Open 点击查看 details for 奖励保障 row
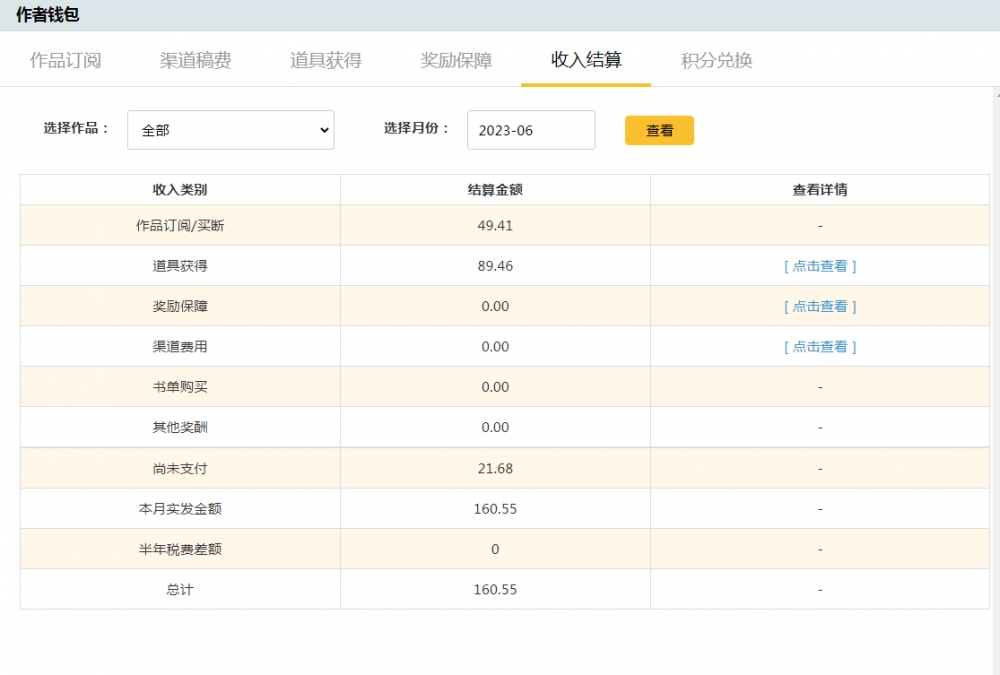 (820, 306)
